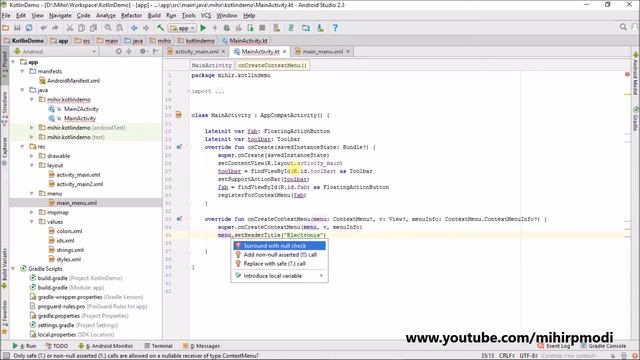Open the Build menu
This screenshot has height=360, width=640.
pyautogui.click(x=154, y=16)
